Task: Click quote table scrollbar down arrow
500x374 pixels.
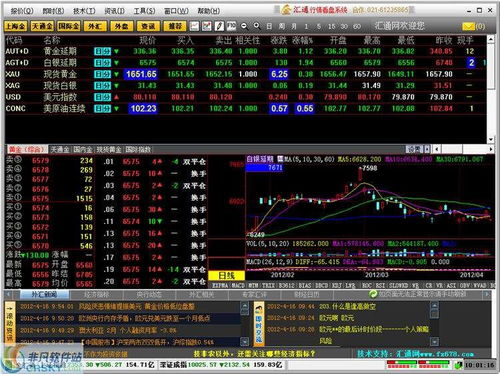Action: (490, 139)
